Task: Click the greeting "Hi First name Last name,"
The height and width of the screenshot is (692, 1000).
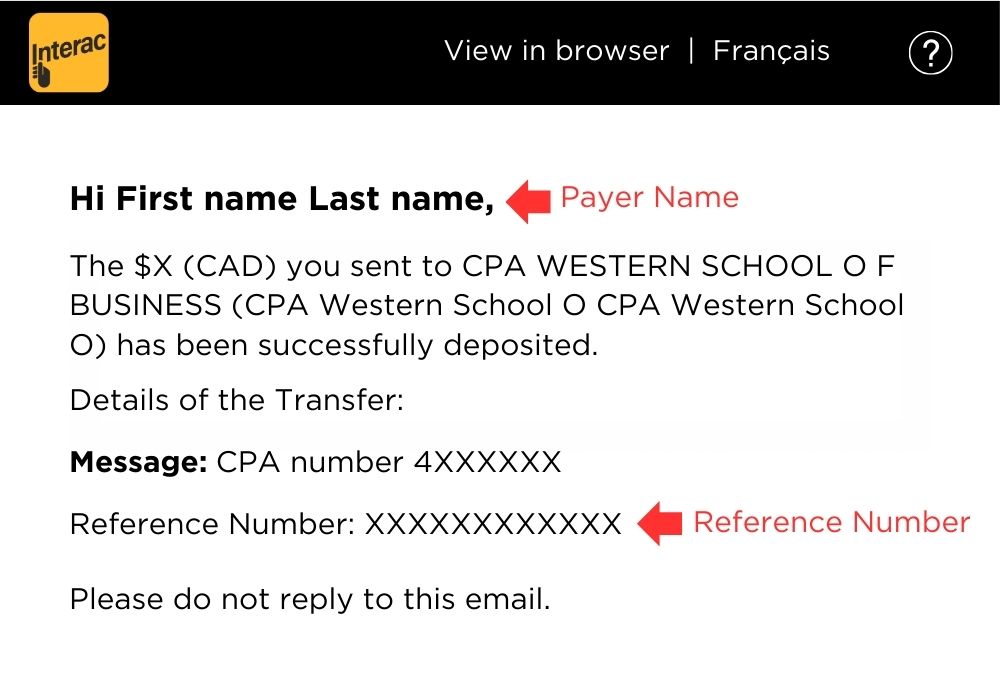Action: tap(281, 199)
